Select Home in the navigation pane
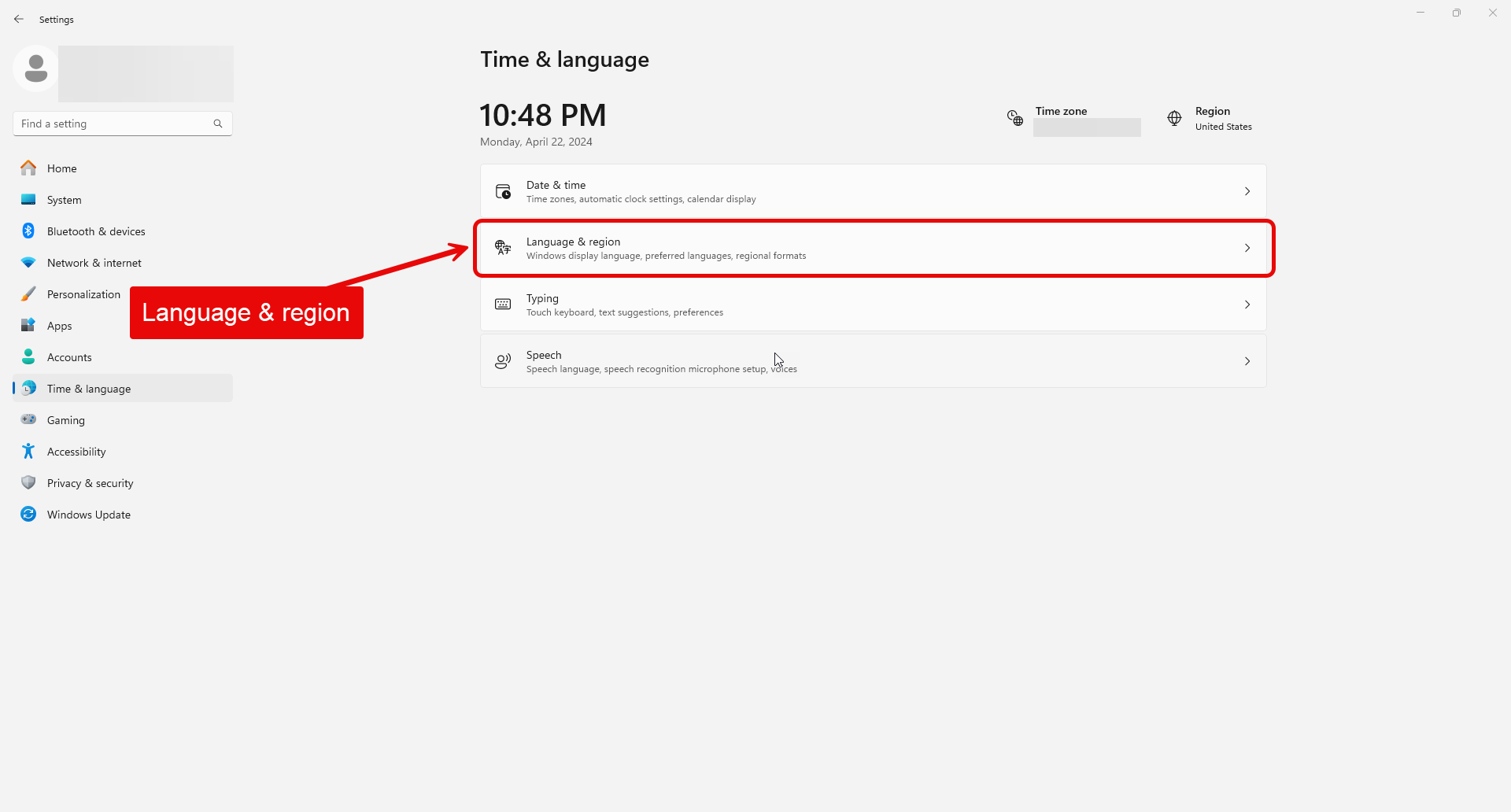1511x812 pixels. tap(61, 168)
